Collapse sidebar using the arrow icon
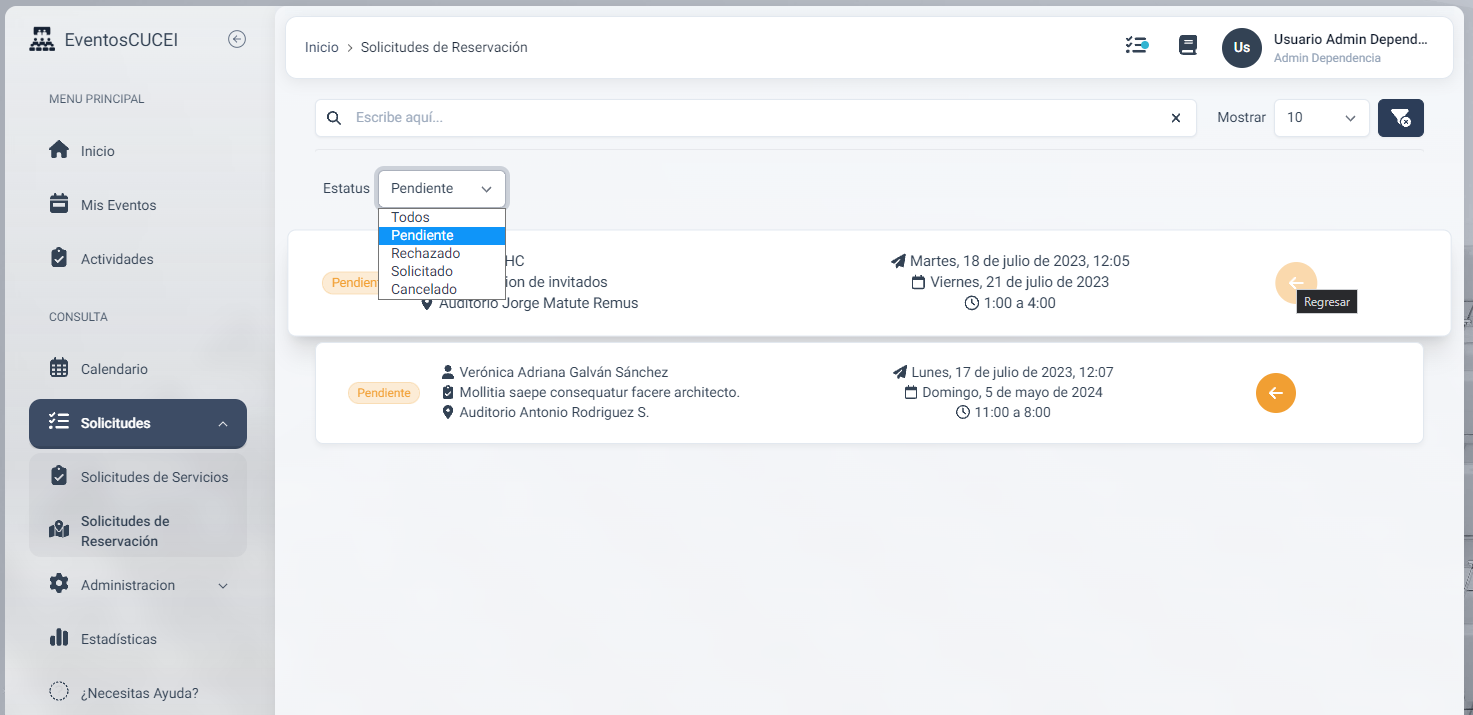 [237, 40]
